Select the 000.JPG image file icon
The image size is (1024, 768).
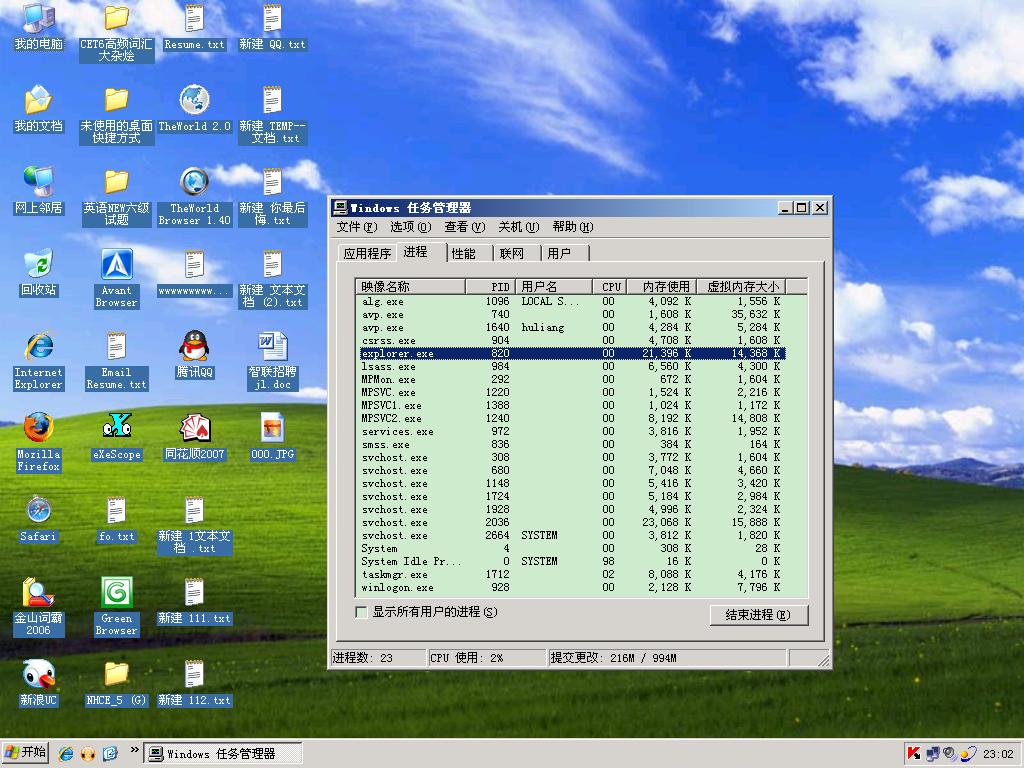273,437
